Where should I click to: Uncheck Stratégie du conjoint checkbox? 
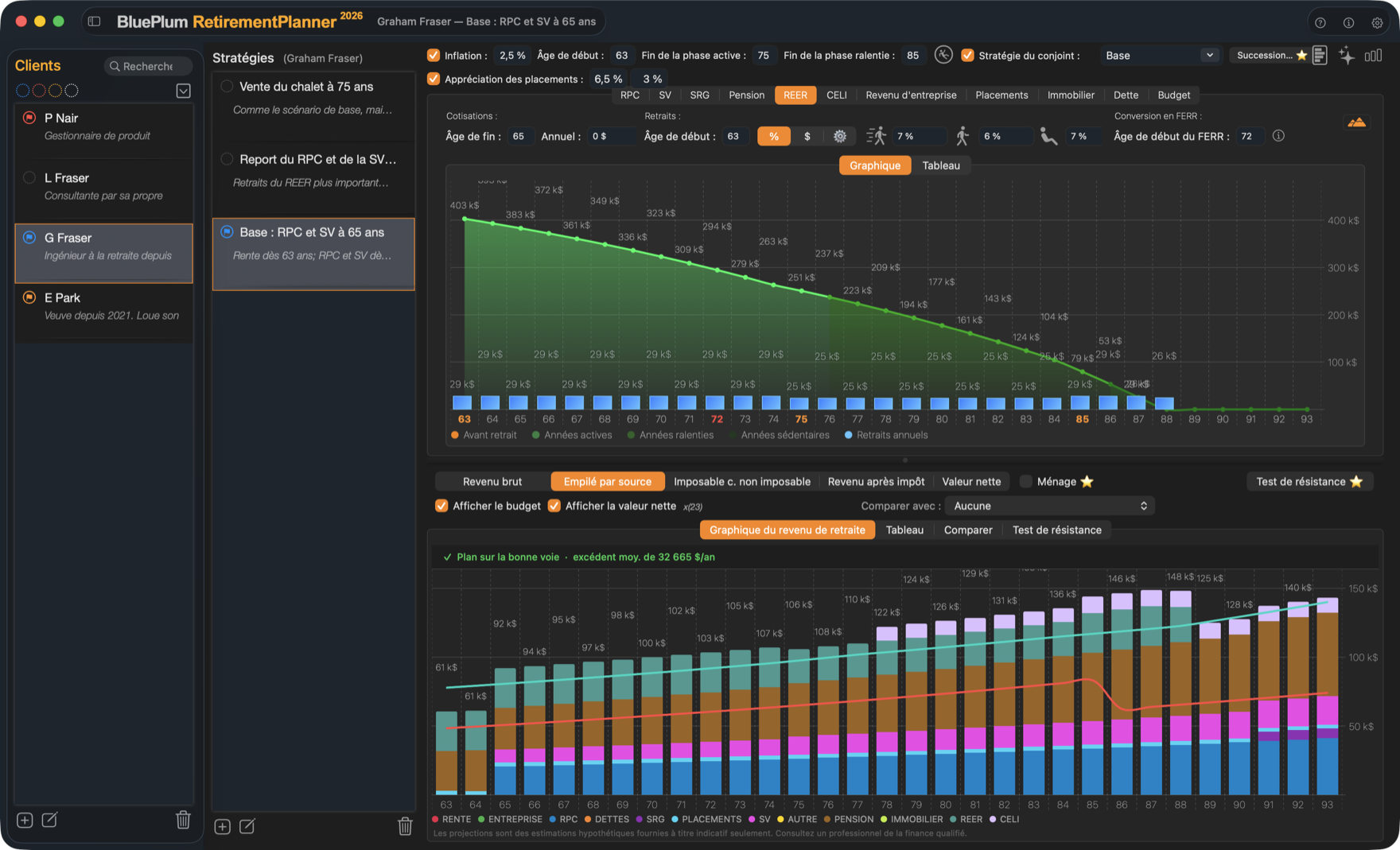click(968, 55)
